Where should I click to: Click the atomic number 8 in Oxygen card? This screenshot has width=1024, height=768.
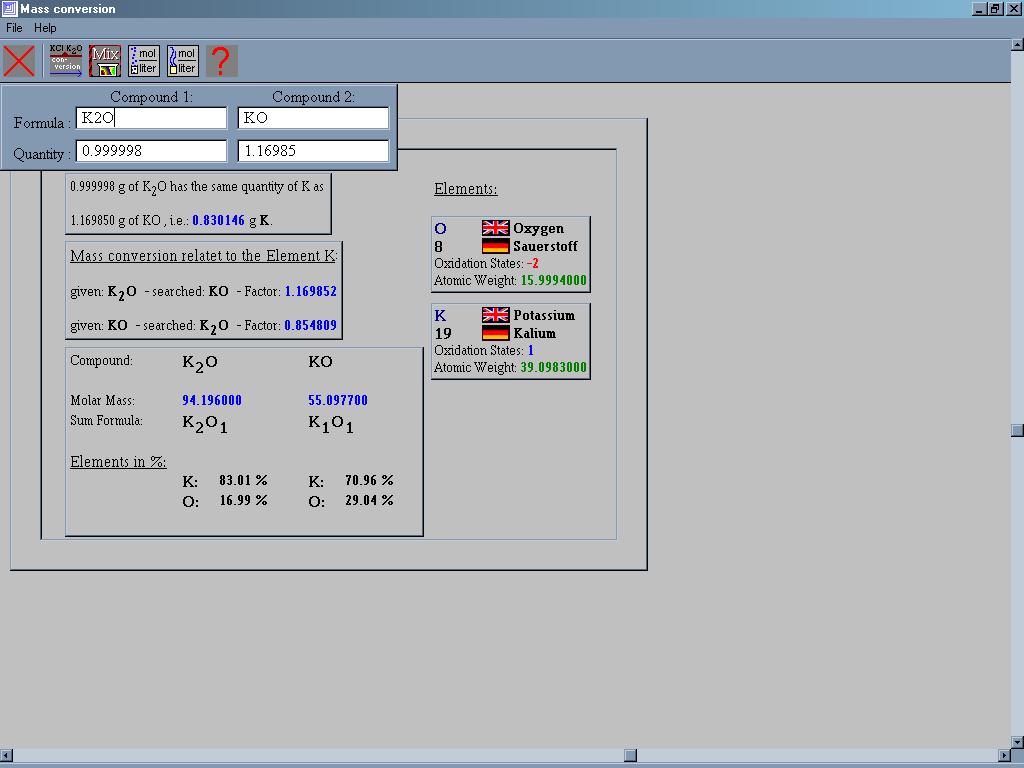coord(438,247)
